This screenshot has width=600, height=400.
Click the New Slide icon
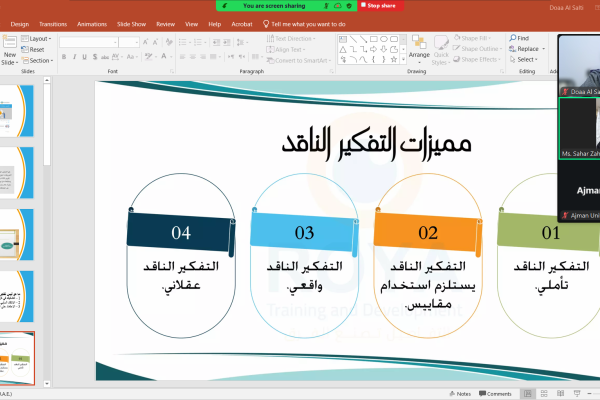(10, 42)
